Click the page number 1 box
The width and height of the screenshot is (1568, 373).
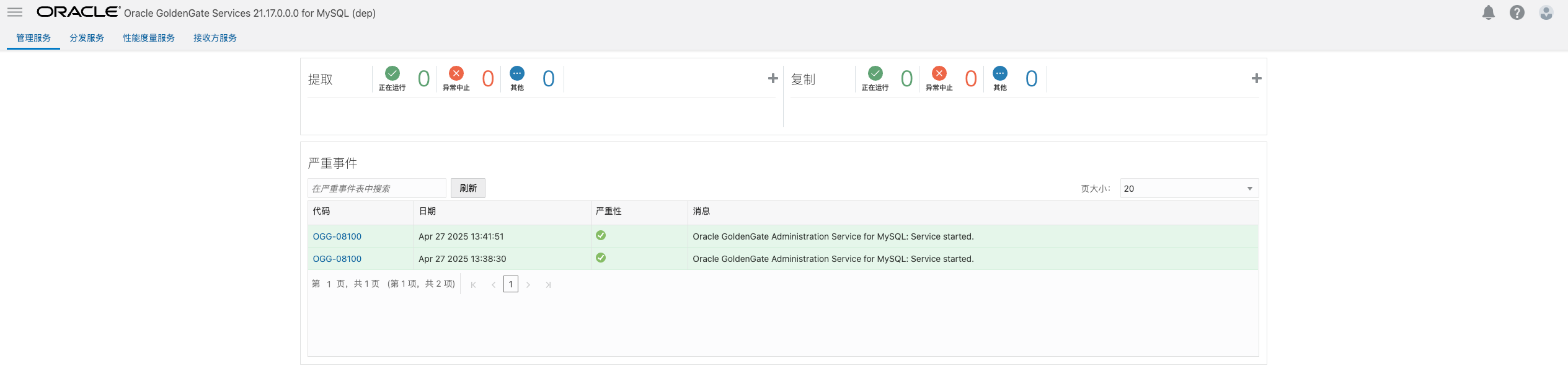click(x=511, y=284)
